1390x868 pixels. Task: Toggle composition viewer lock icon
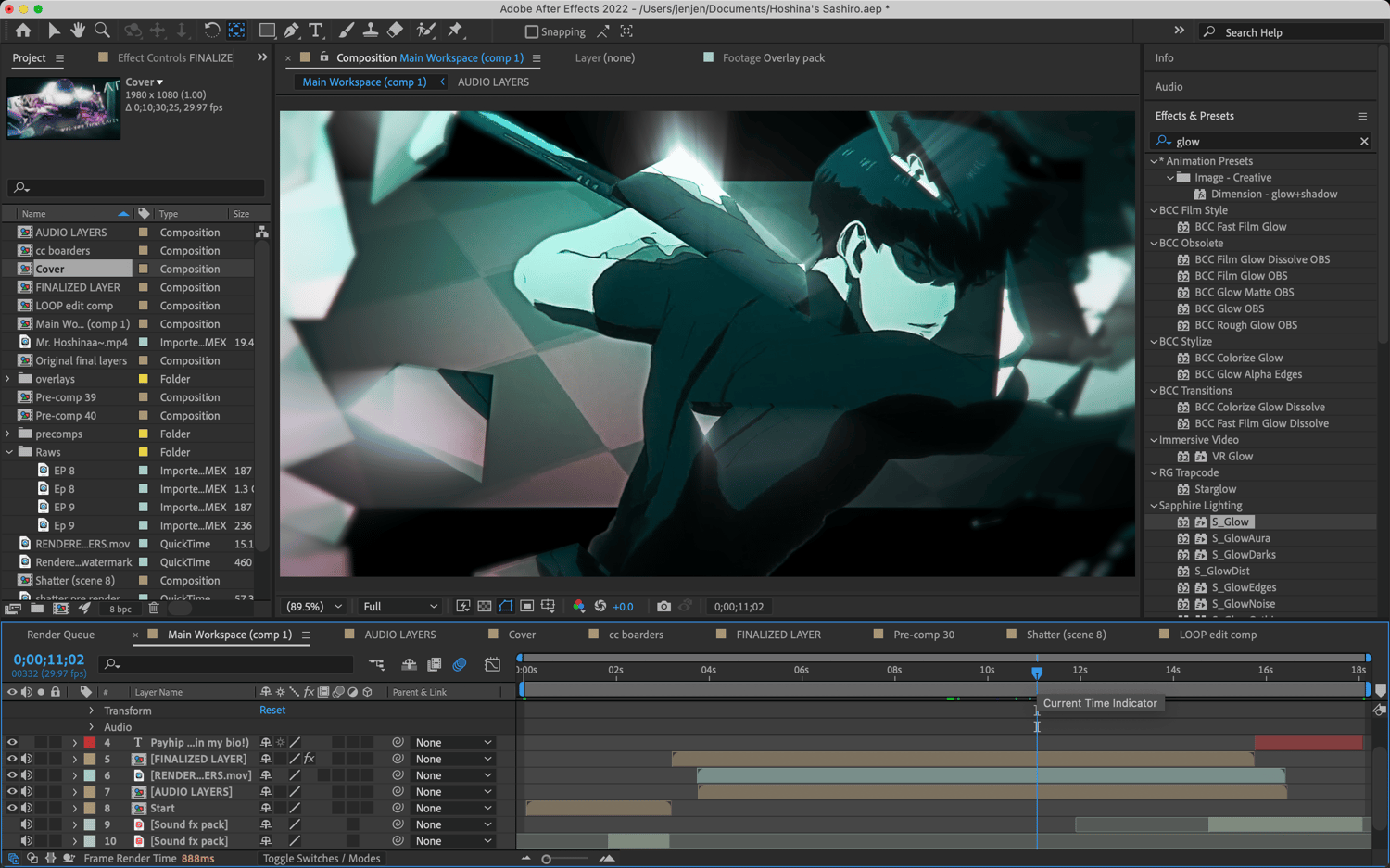[x=323, y=57]
